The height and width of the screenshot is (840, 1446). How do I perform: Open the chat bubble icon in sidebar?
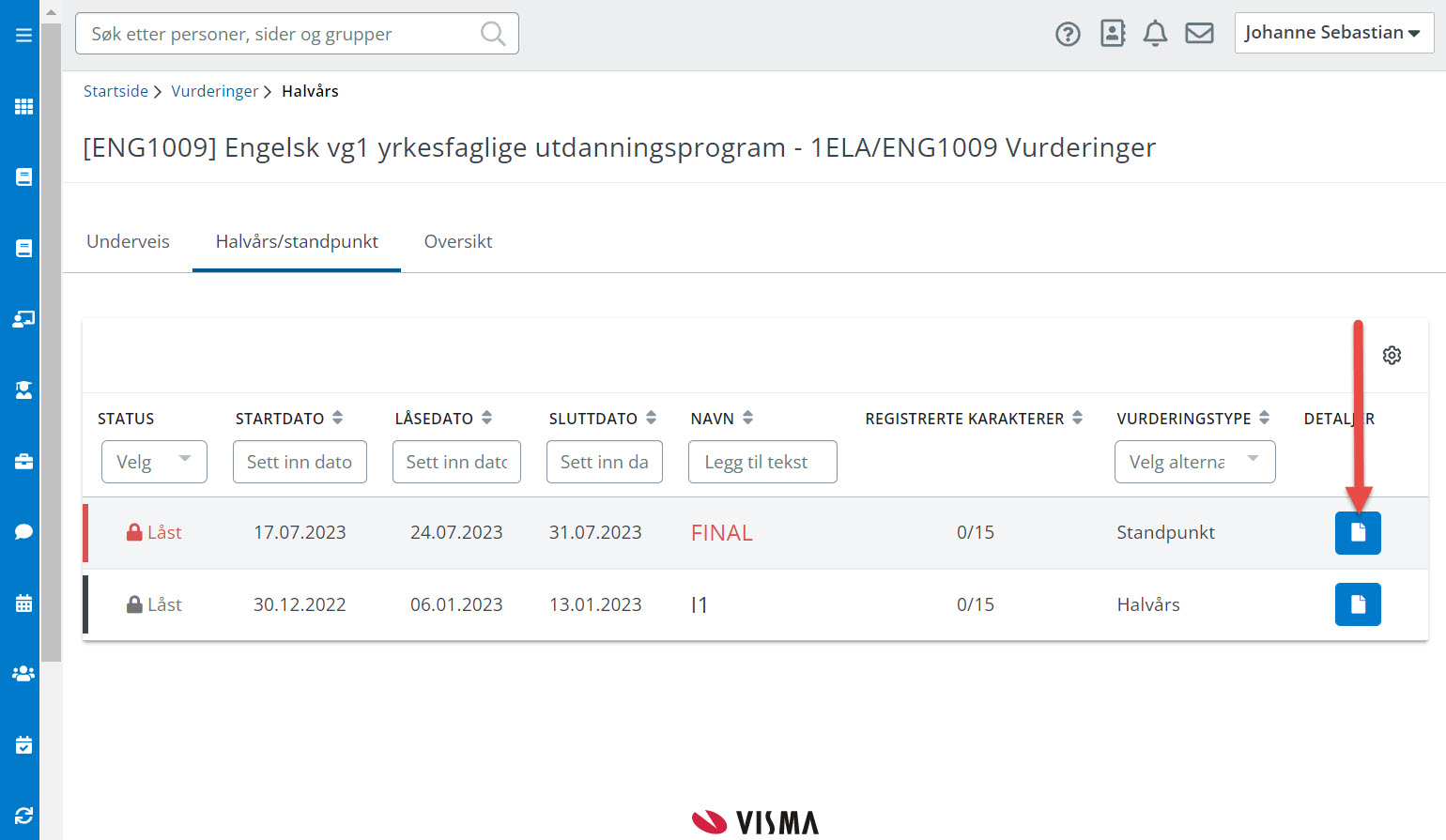pyautogui.click(x=23, y=531)
